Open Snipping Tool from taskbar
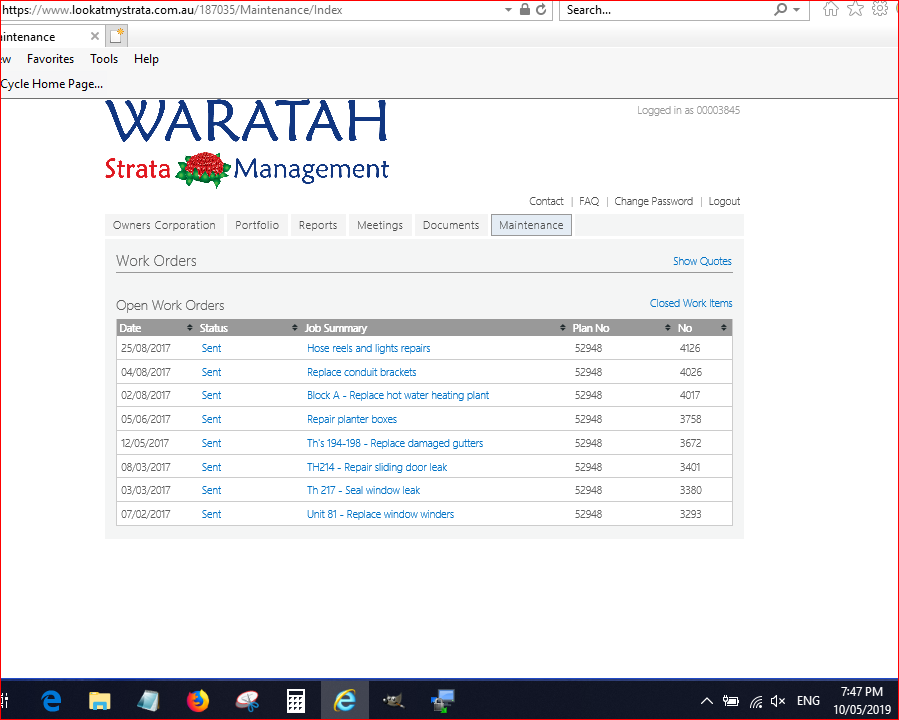Image resolution: width=899 pixels, height=720 pixels. (x=247, y=701)
